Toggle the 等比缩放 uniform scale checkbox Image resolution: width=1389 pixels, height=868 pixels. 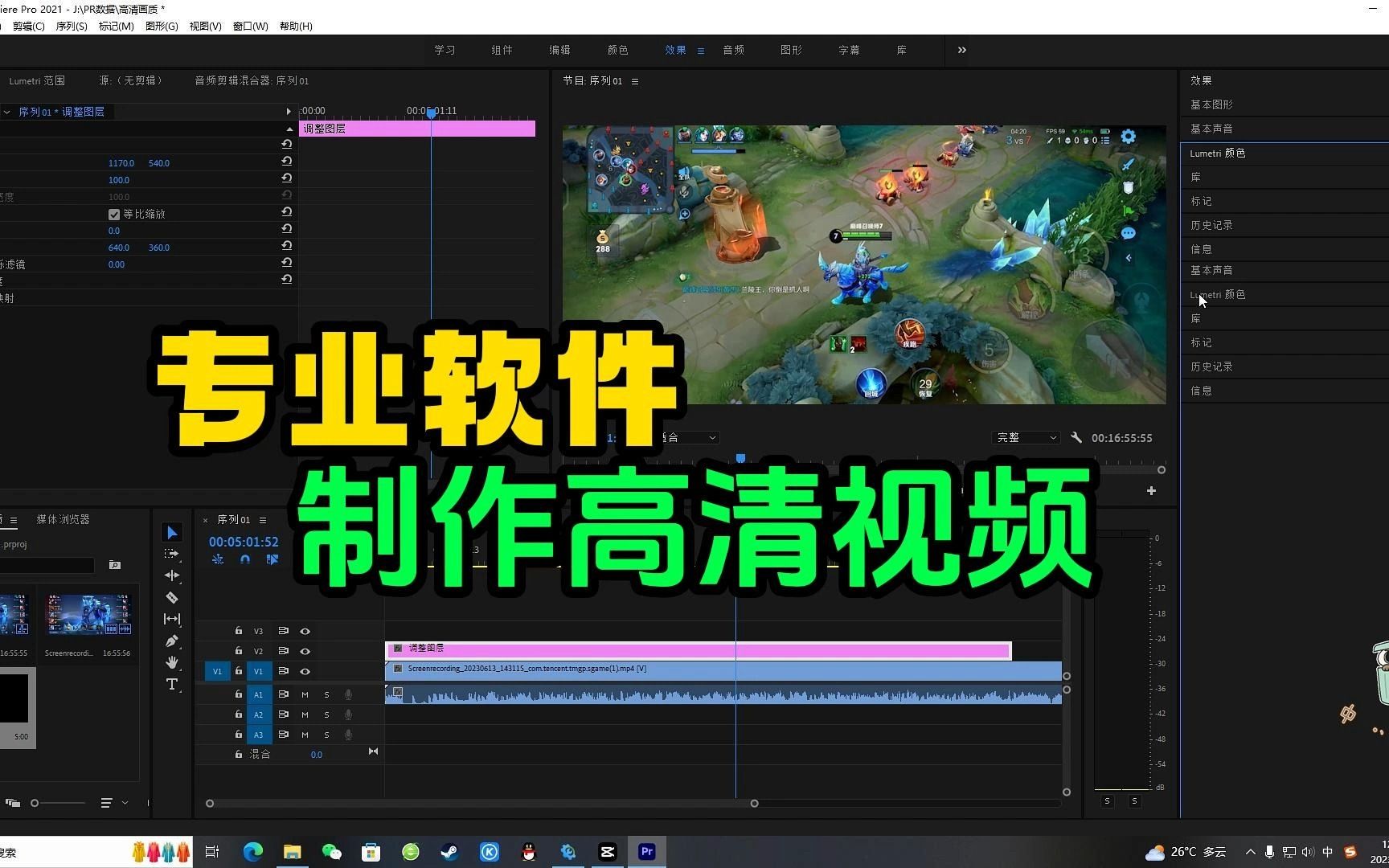tap(114, 214)
